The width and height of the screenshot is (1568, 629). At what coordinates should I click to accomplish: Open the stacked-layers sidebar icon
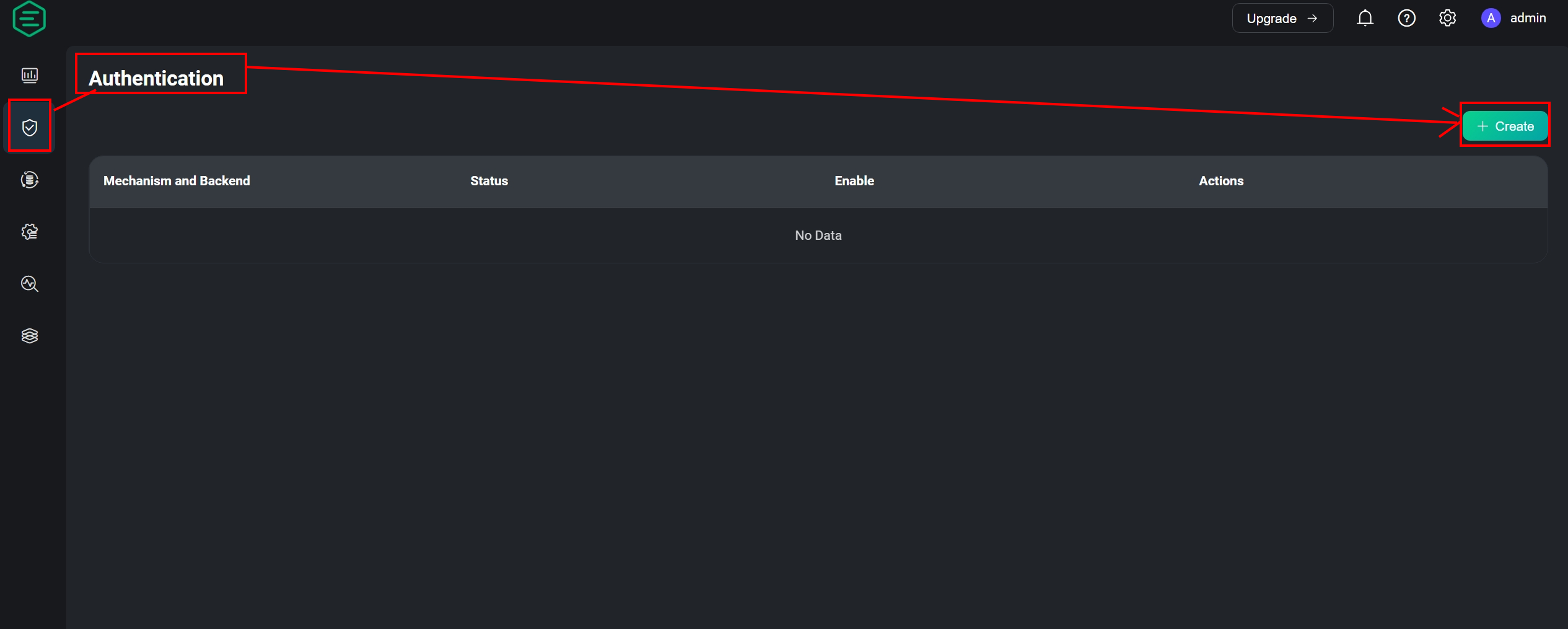point(30,336)
